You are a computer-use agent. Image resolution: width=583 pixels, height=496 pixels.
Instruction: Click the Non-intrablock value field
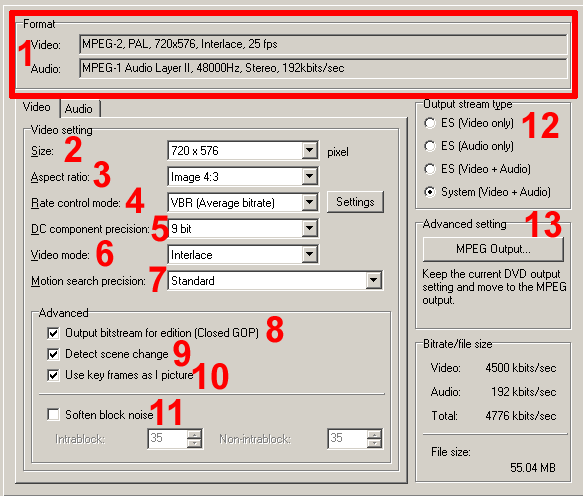(x=347, y=438)
